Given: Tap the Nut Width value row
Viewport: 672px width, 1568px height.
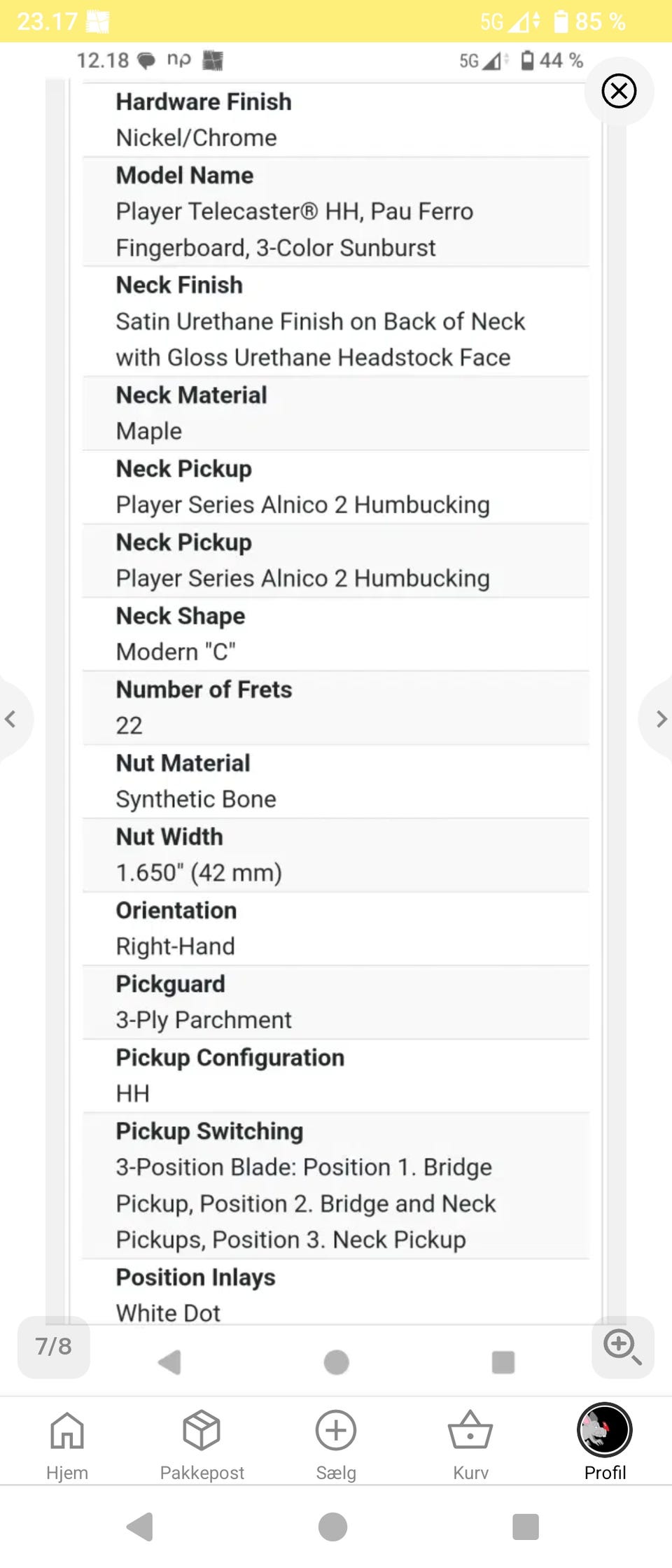Looking at the screenshot, I should 336,855.
